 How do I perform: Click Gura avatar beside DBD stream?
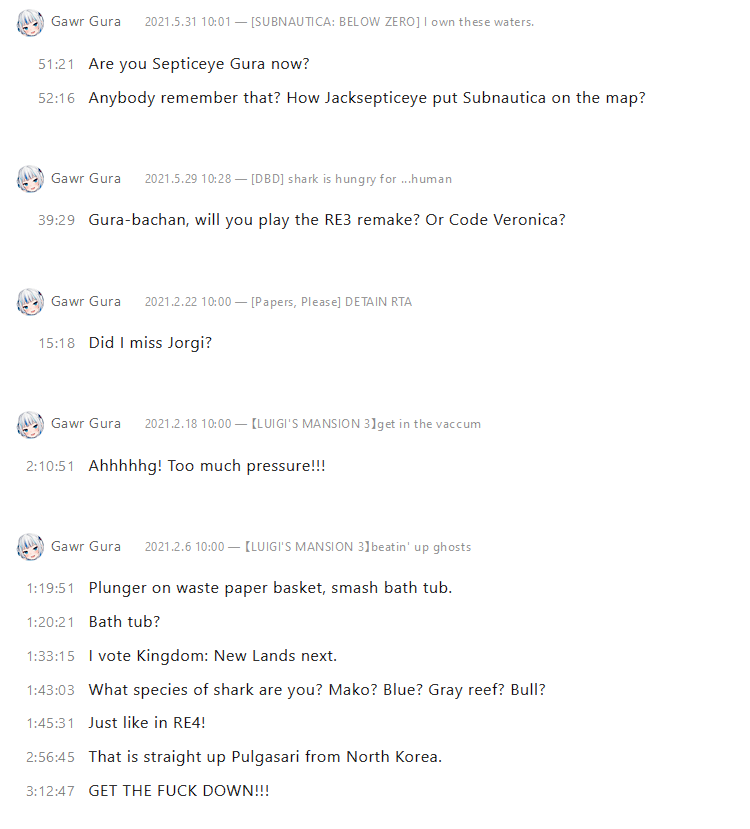[x=30, y=180]
